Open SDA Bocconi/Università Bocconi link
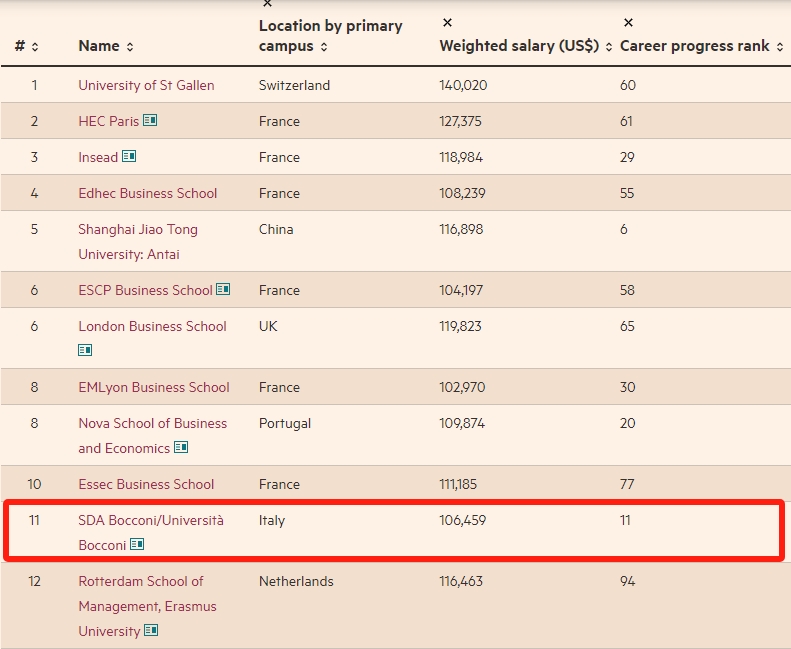The image size is (791, 649). click(x=151, y=533)
